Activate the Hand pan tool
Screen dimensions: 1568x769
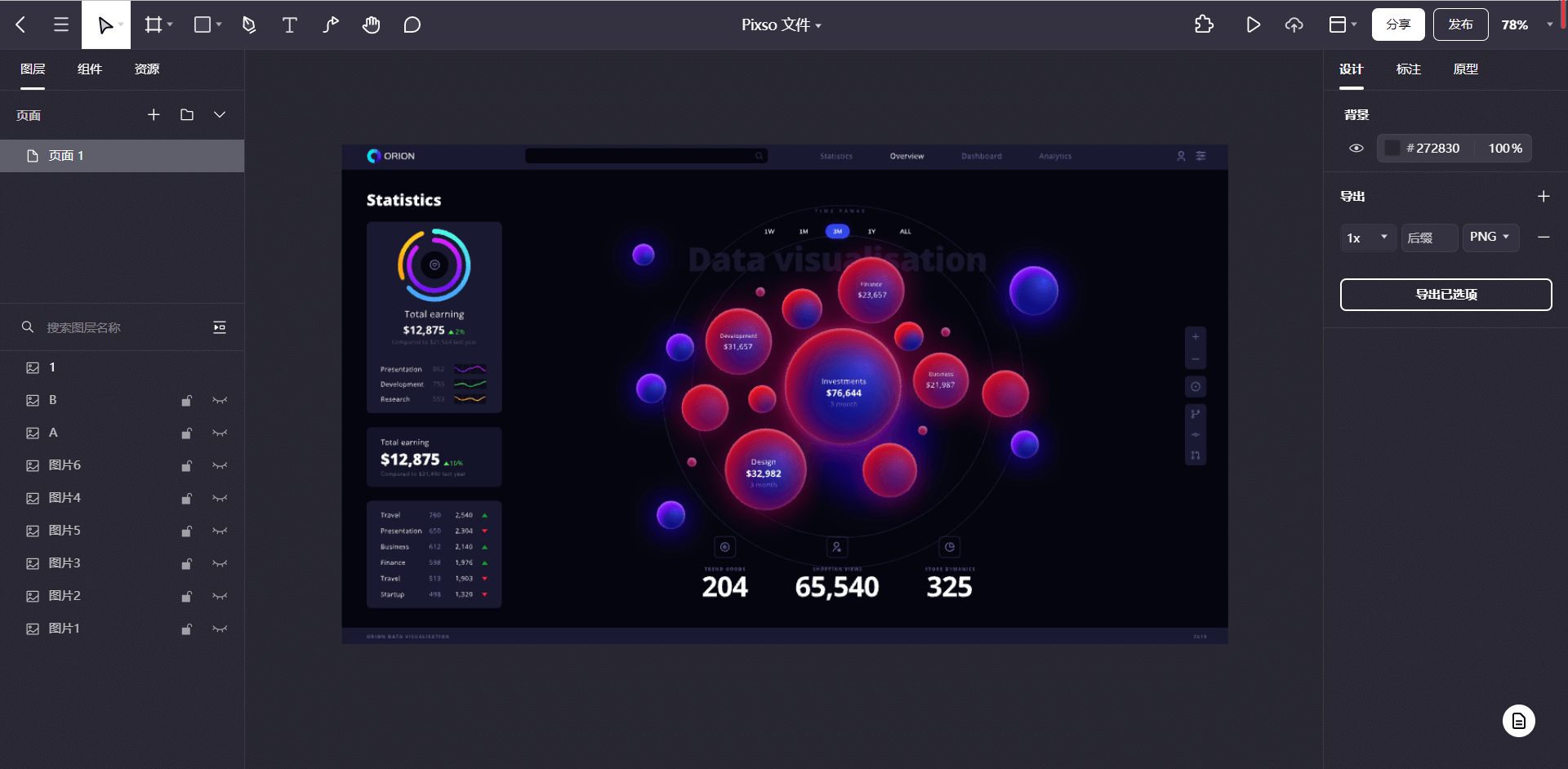click(372, 25)
